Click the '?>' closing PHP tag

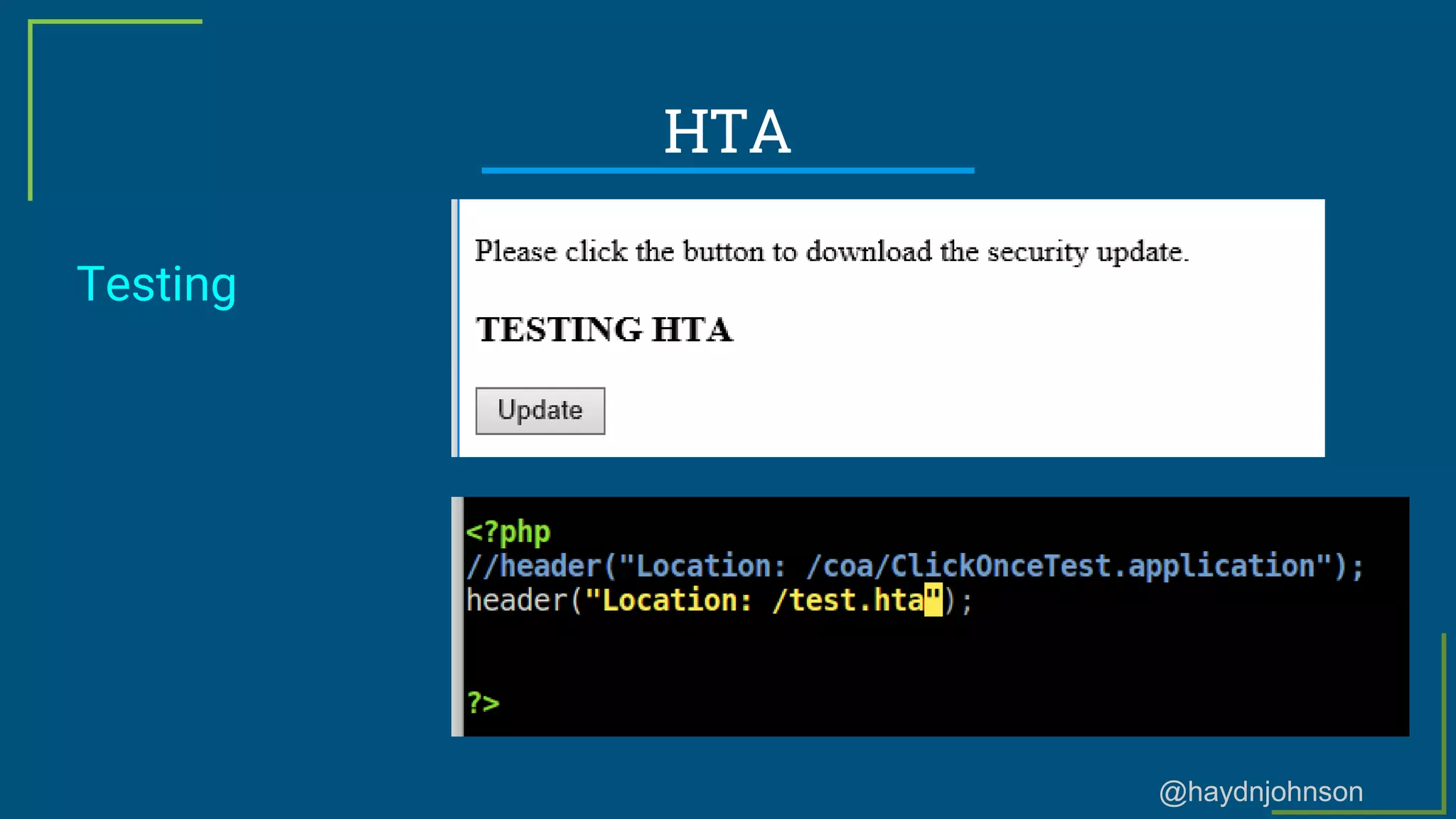pyautogui.click(x=483, y=702)
